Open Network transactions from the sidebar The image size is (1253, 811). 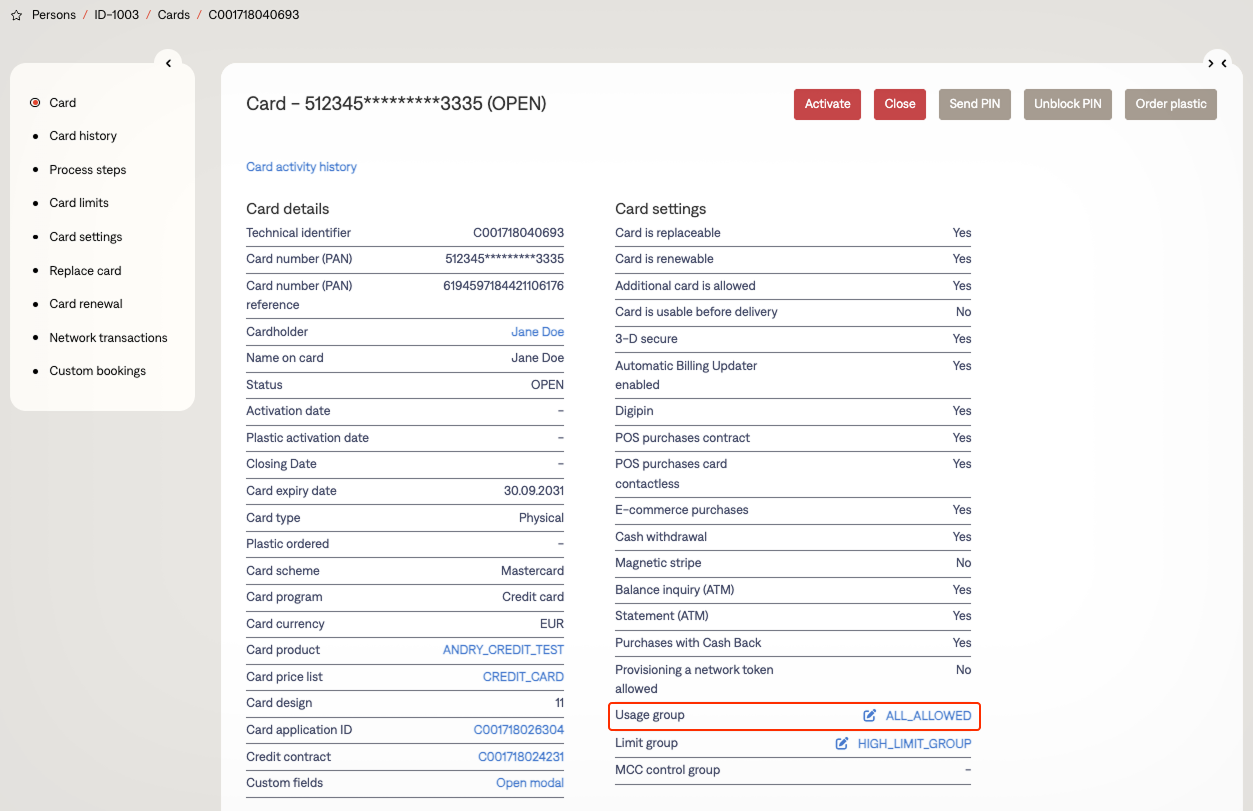(108, 338)
